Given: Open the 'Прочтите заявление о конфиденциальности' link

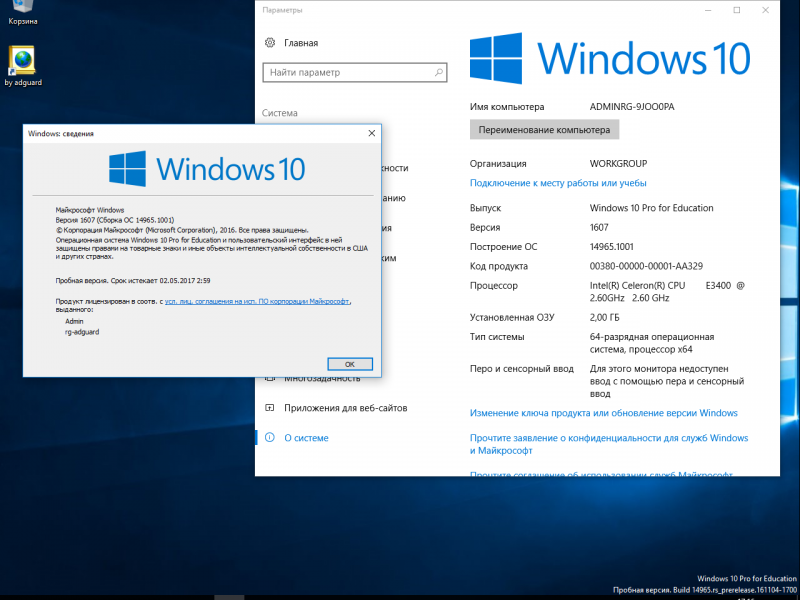Looking at the screenshot, I should tap(609, 444).
